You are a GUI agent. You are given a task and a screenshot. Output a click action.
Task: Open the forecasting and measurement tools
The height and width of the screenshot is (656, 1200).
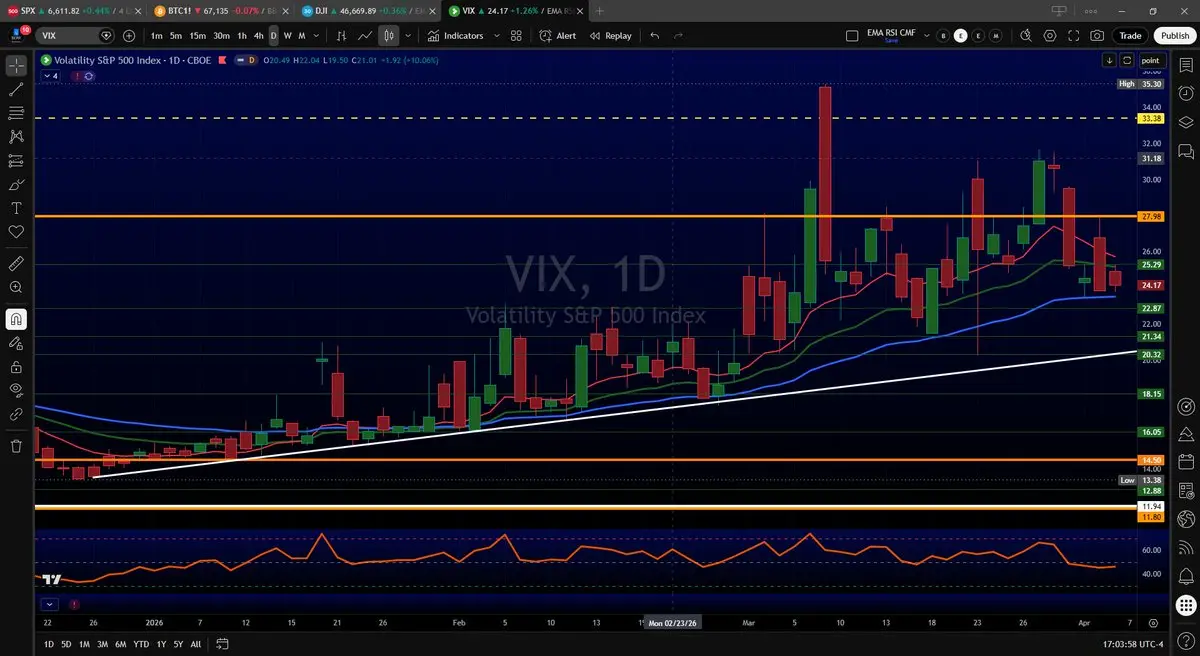coord(16,160)
